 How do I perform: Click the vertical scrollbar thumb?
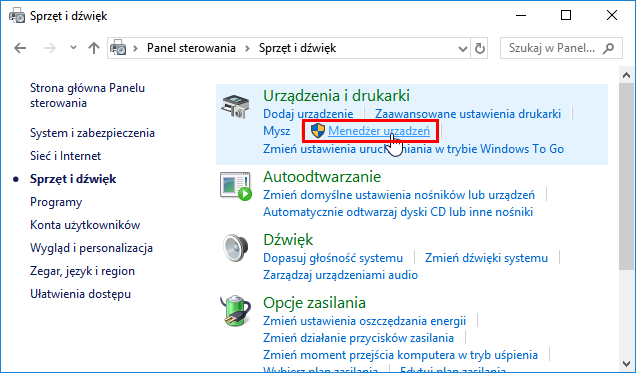(x=627, y=176)
